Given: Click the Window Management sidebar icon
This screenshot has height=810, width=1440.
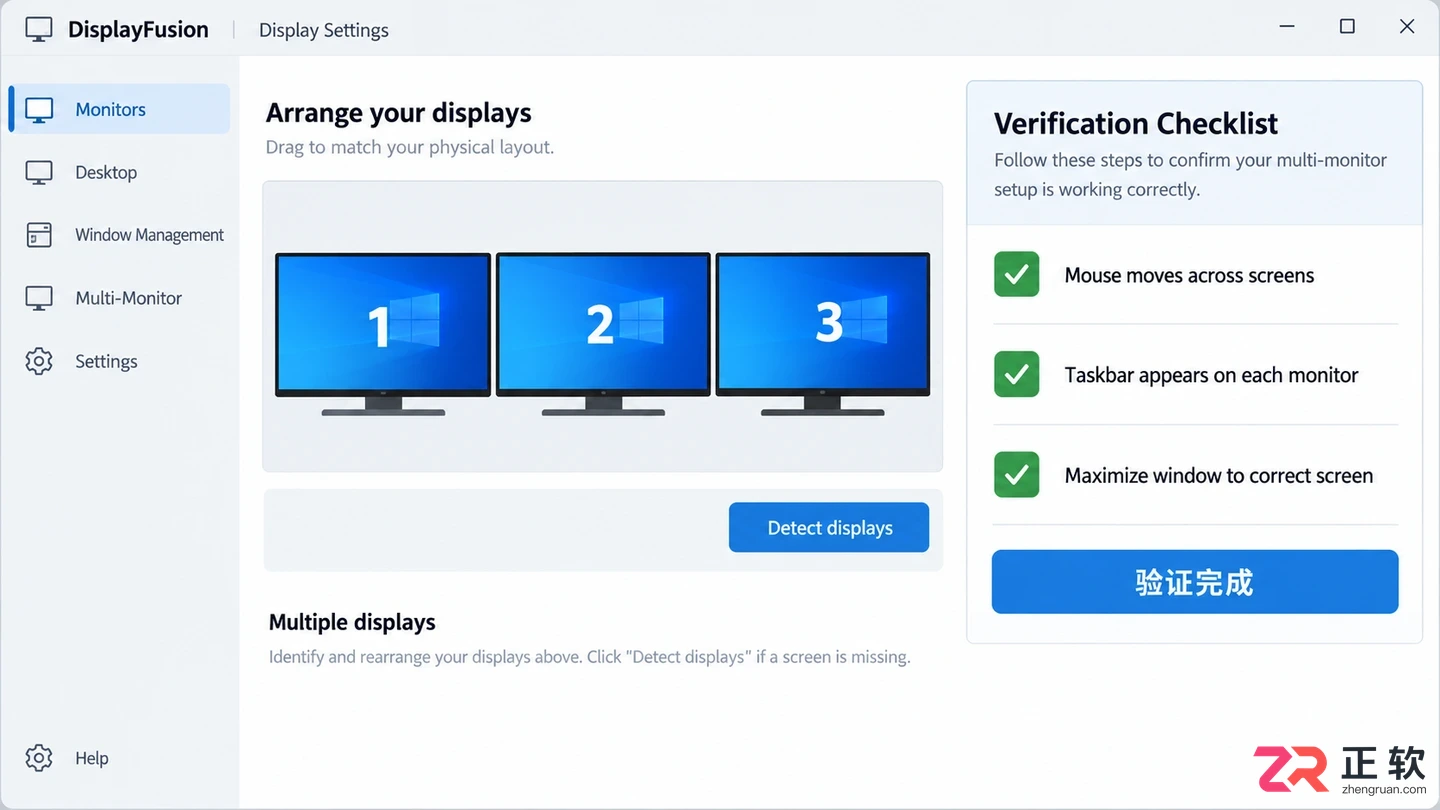Looking at the screenshot, I should point(39,235).
